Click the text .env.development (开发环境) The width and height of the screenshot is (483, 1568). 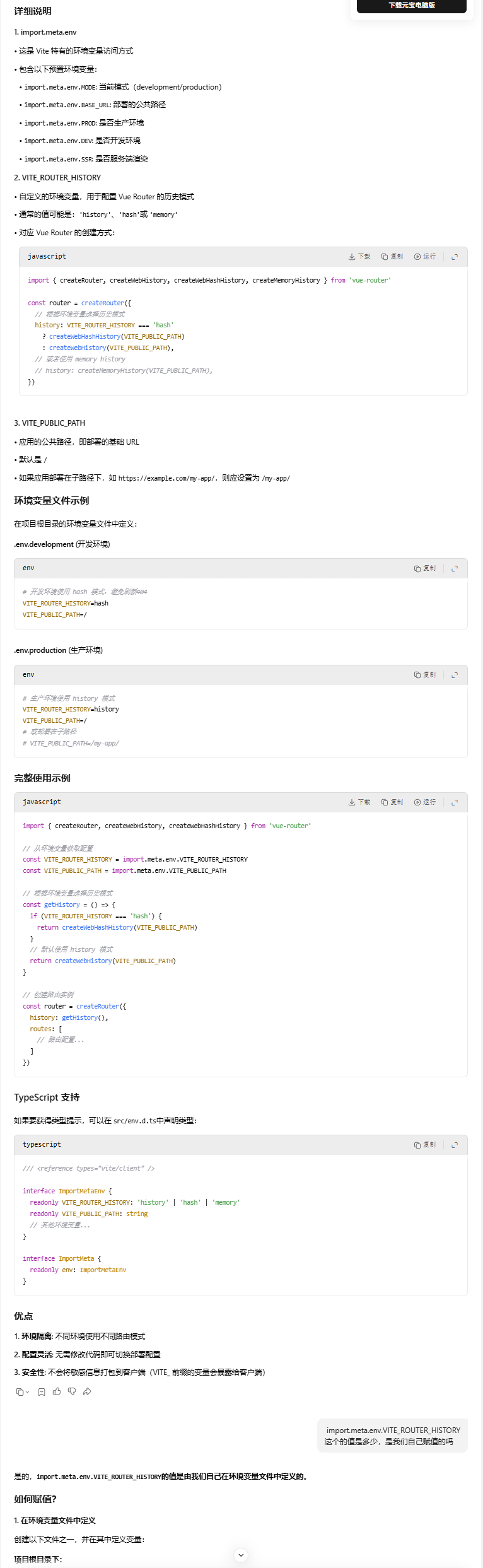pos(62,544)
